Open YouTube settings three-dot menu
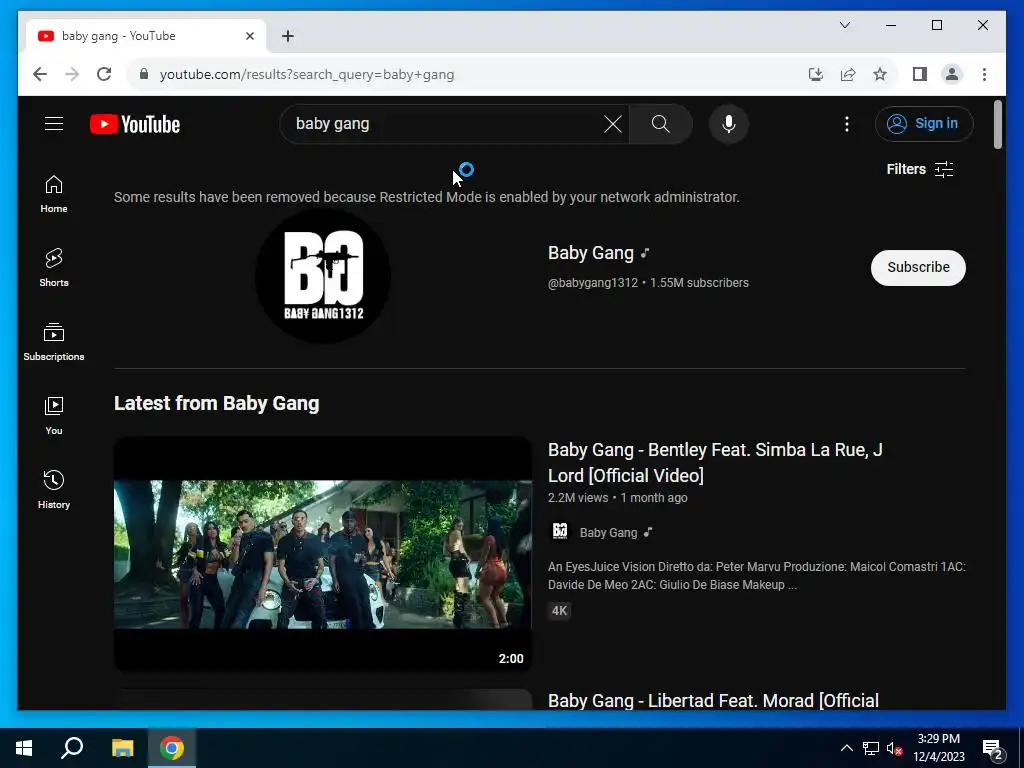The height and width of the screenshot is (768, 1024). 846,124
